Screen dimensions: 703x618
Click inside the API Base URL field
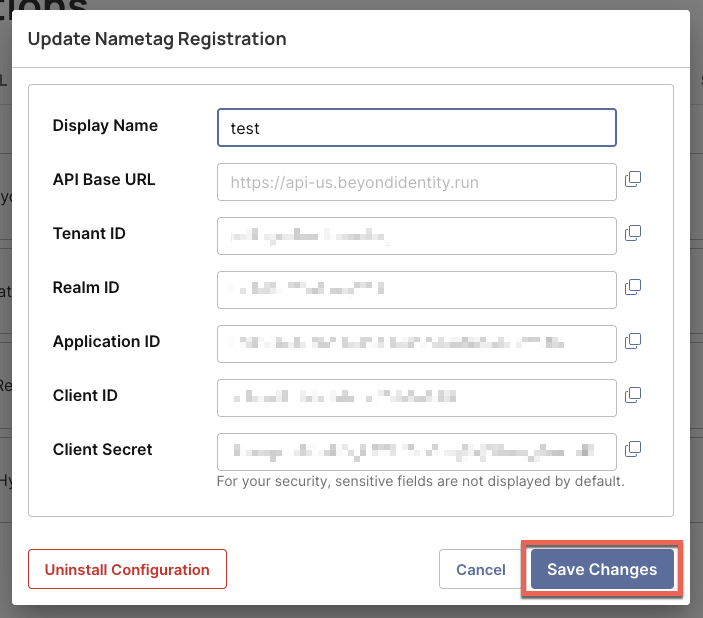point(416,182)
